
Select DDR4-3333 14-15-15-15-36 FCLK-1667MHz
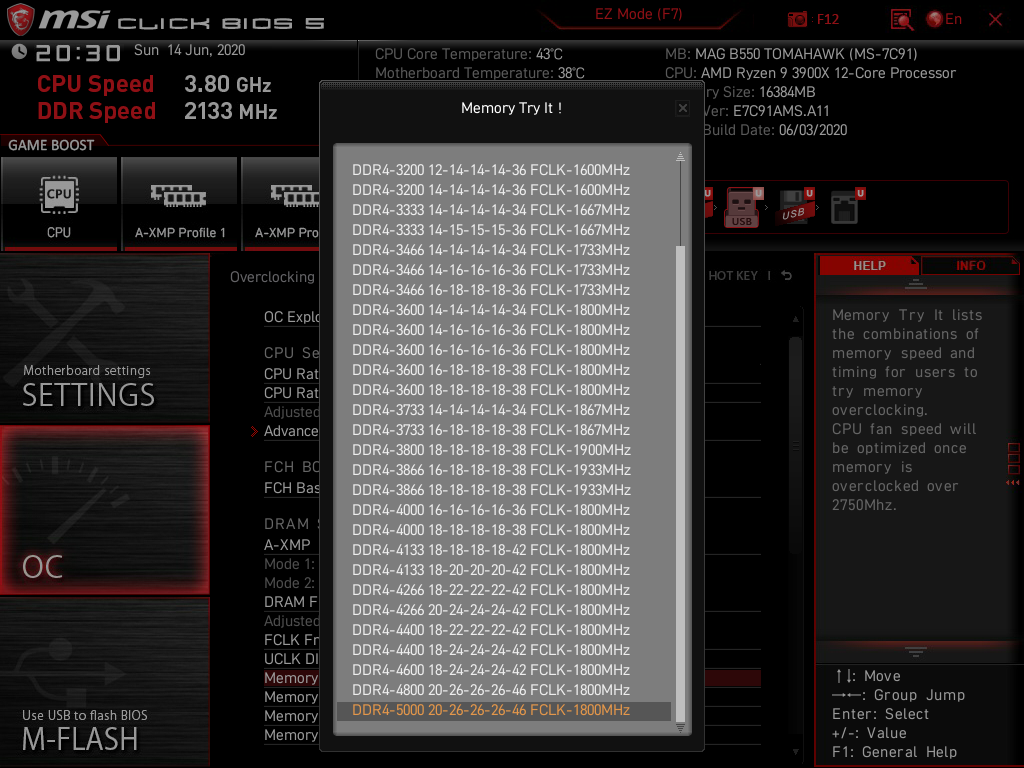tap(504, 230)
